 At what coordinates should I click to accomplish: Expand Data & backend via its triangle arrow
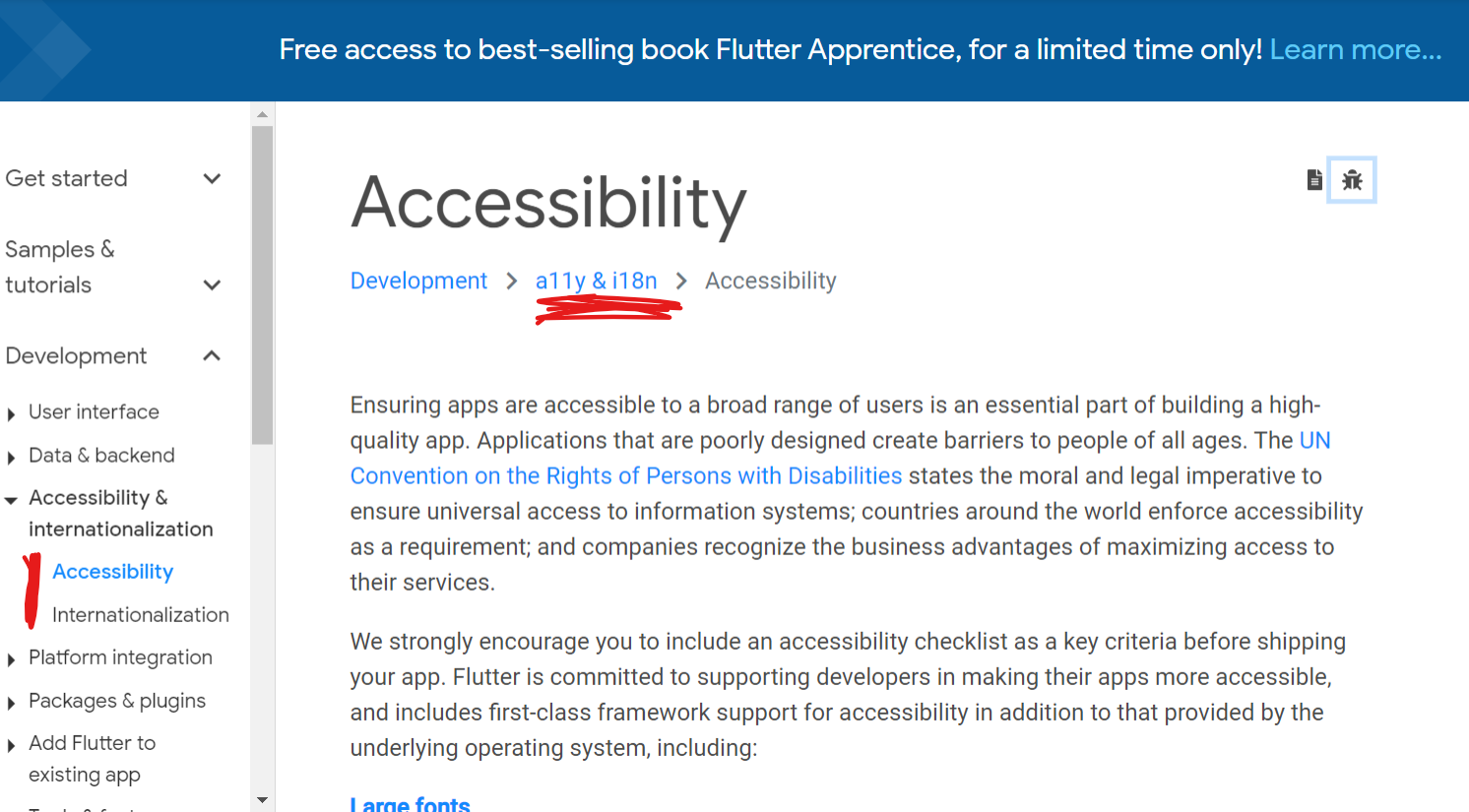[13, 455]
